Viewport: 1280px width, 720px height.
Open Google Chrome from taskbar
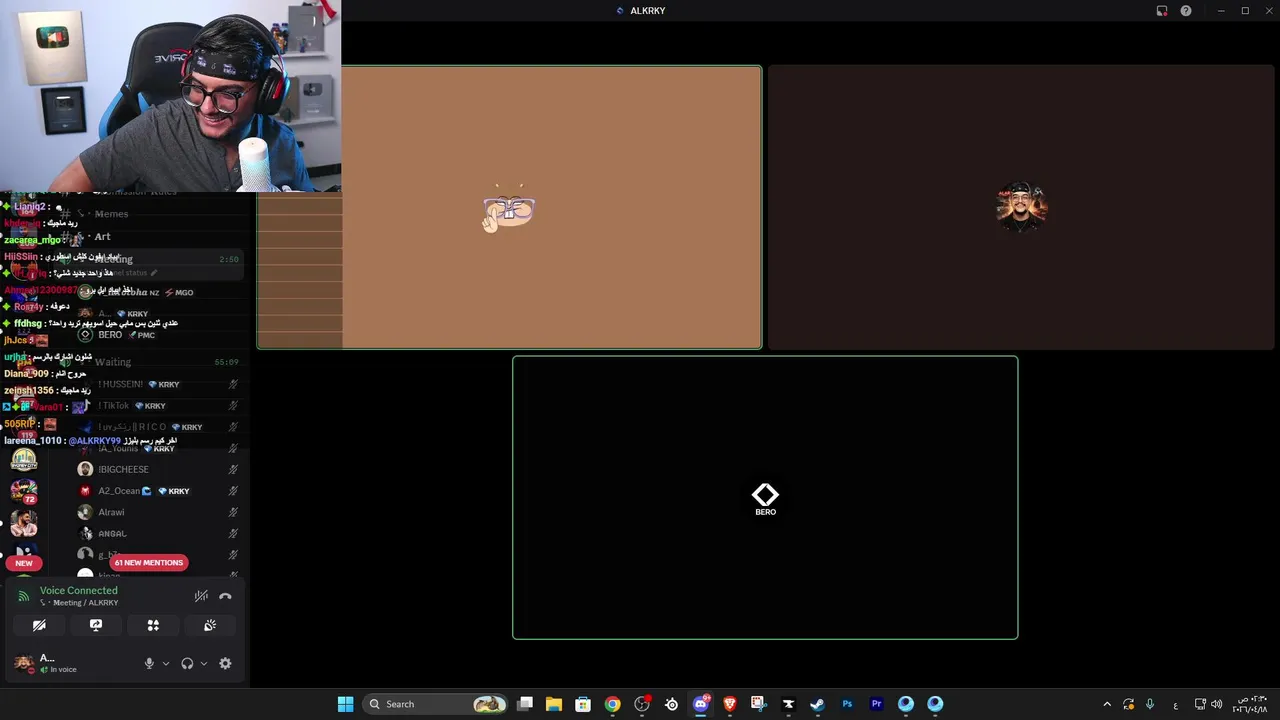[612, 704]
